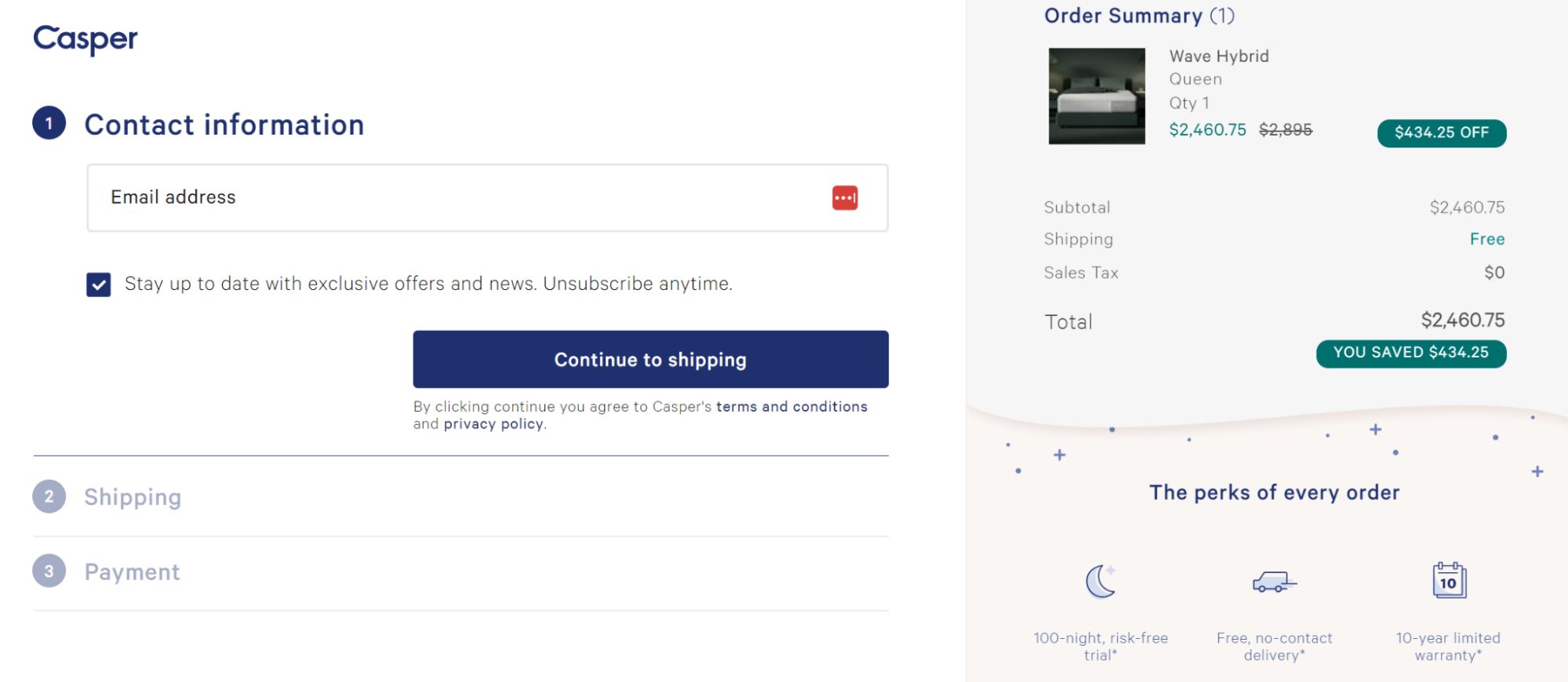
Task: Click the Casper logo
Action: point(84,39)
